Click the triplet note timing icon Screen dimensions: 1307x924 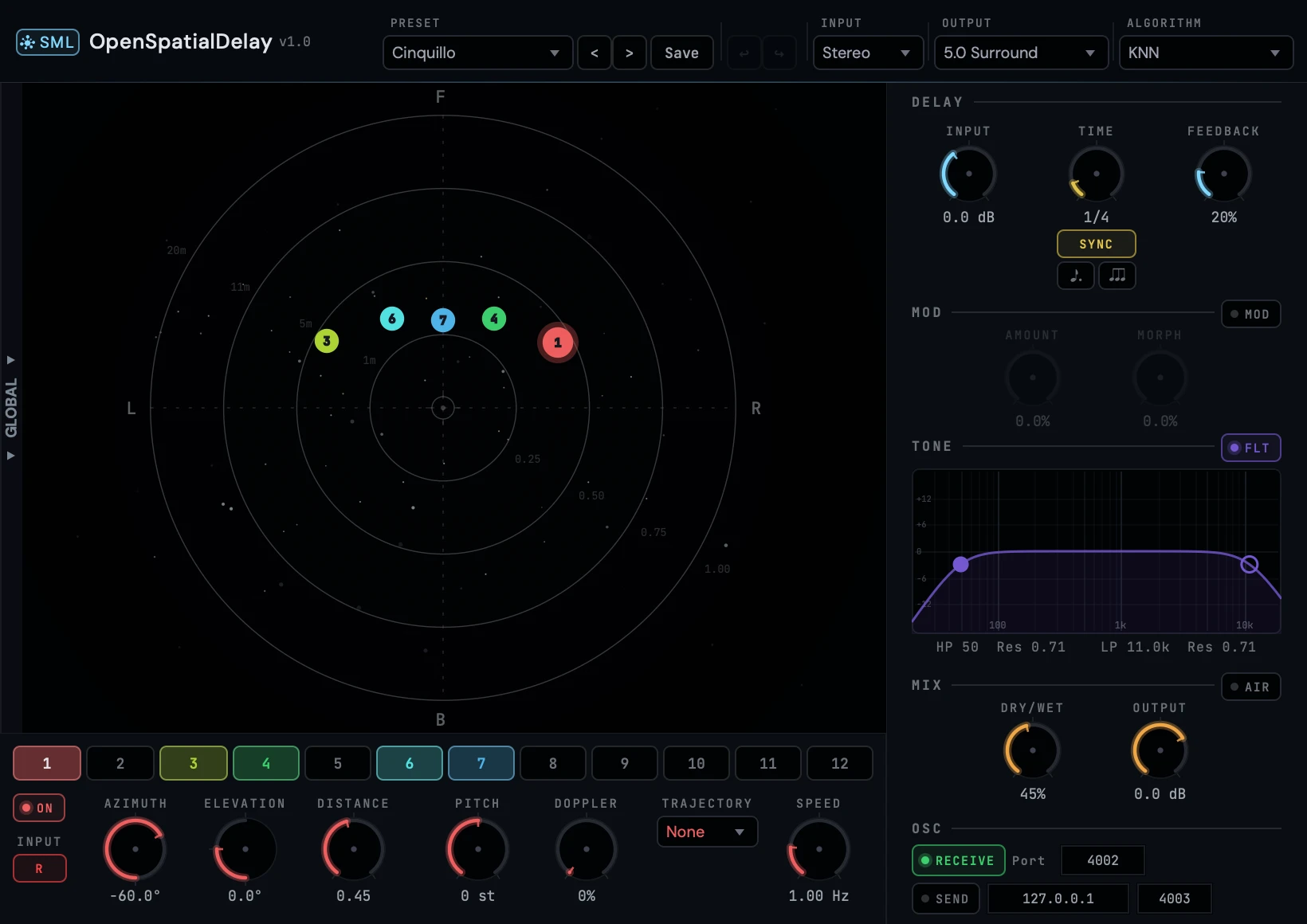1117,276
